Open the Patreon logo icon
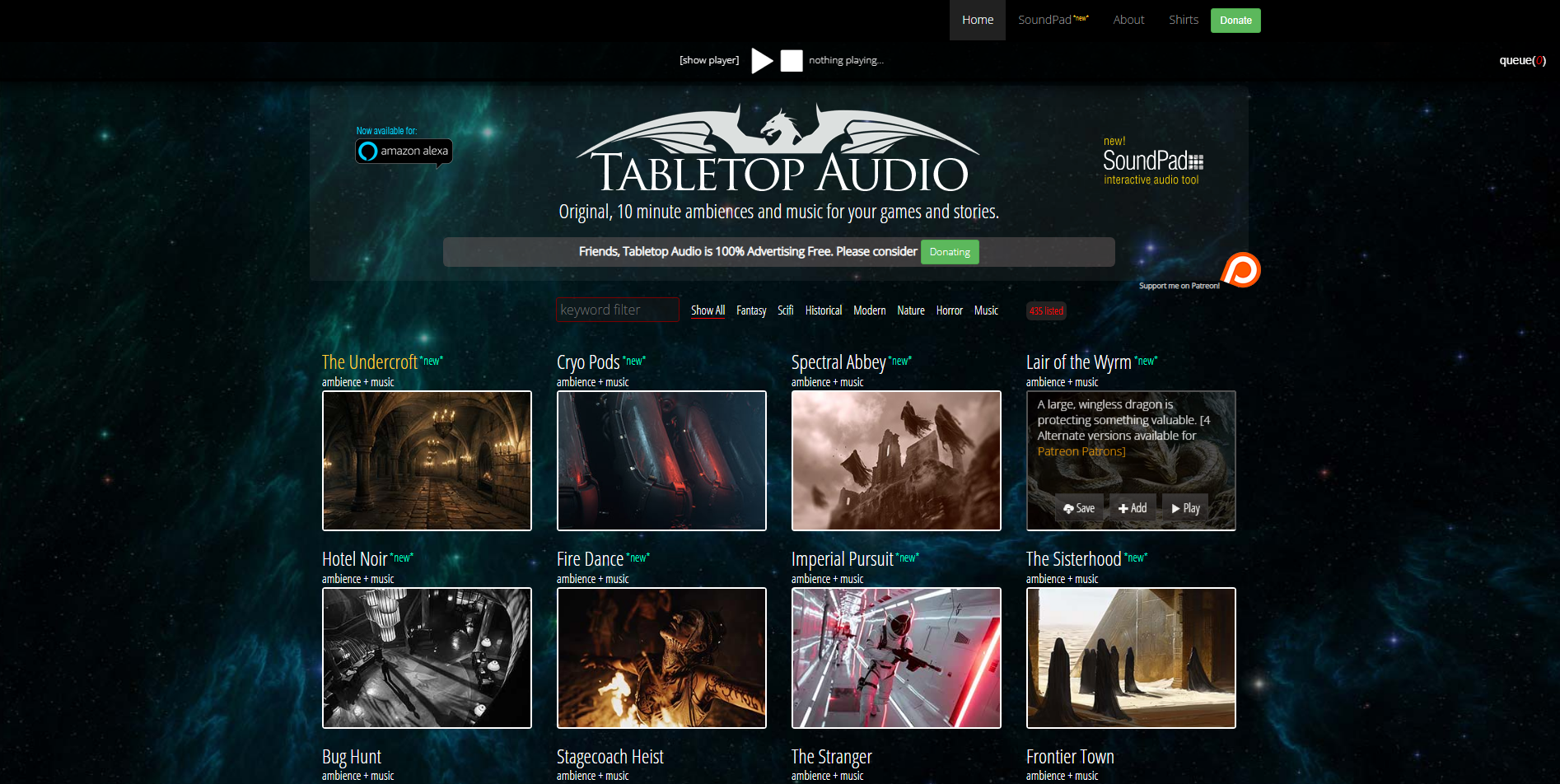Viewport: 1560px width, 784px height. [1240, 270]
